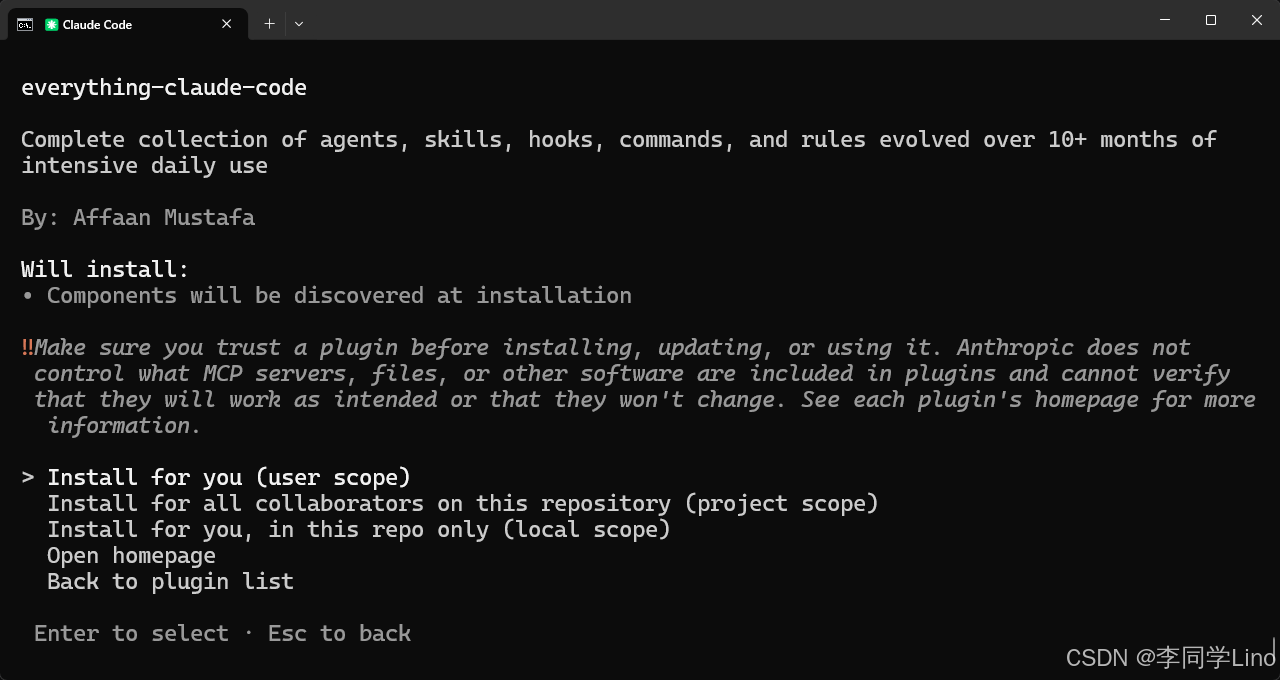Go back to plugin list
Viewport: 1280px width, 680px height.
(x=170, y=581)
